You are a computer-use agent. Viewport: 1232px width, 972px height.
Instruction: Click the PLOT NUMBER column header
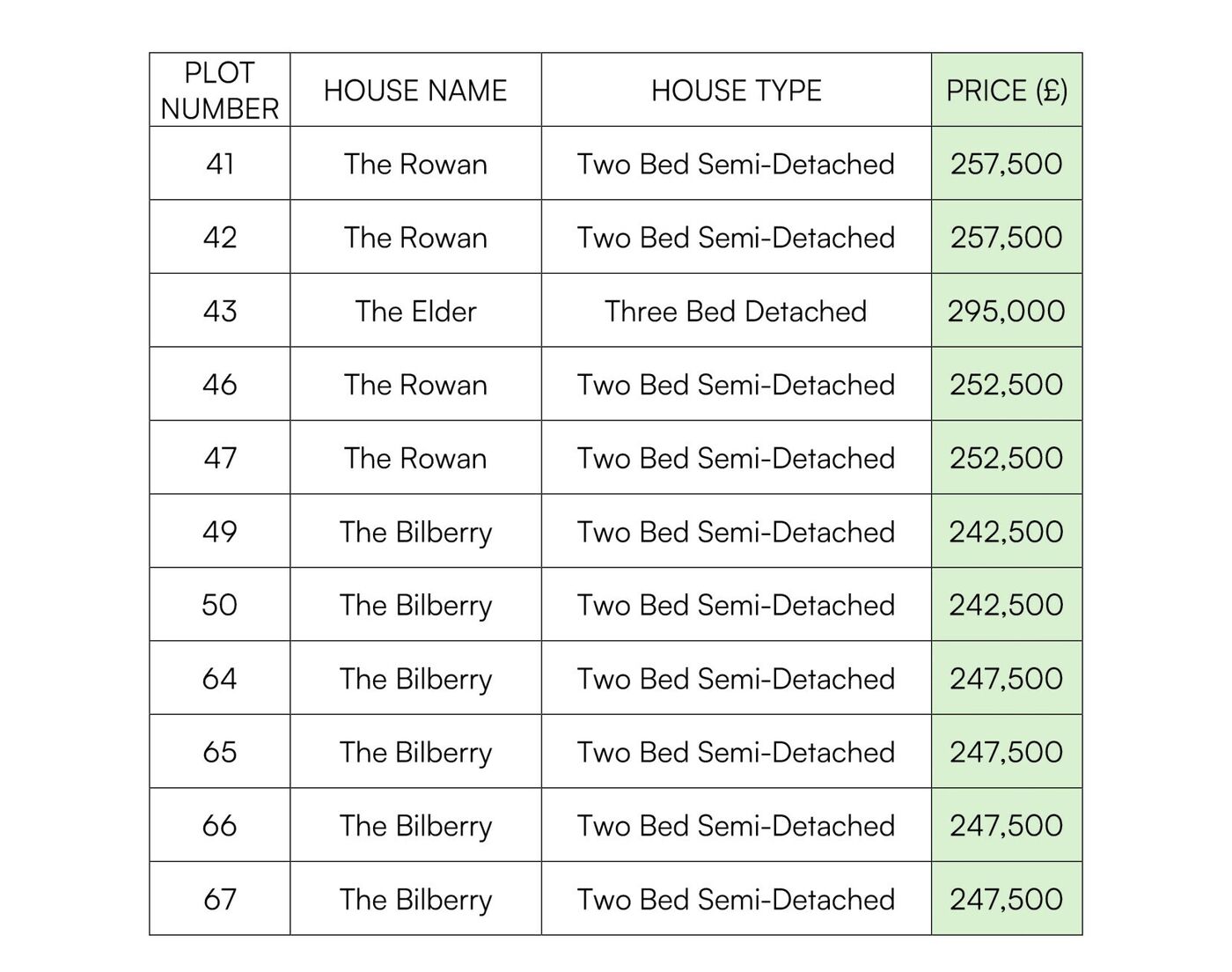point(219,90)
